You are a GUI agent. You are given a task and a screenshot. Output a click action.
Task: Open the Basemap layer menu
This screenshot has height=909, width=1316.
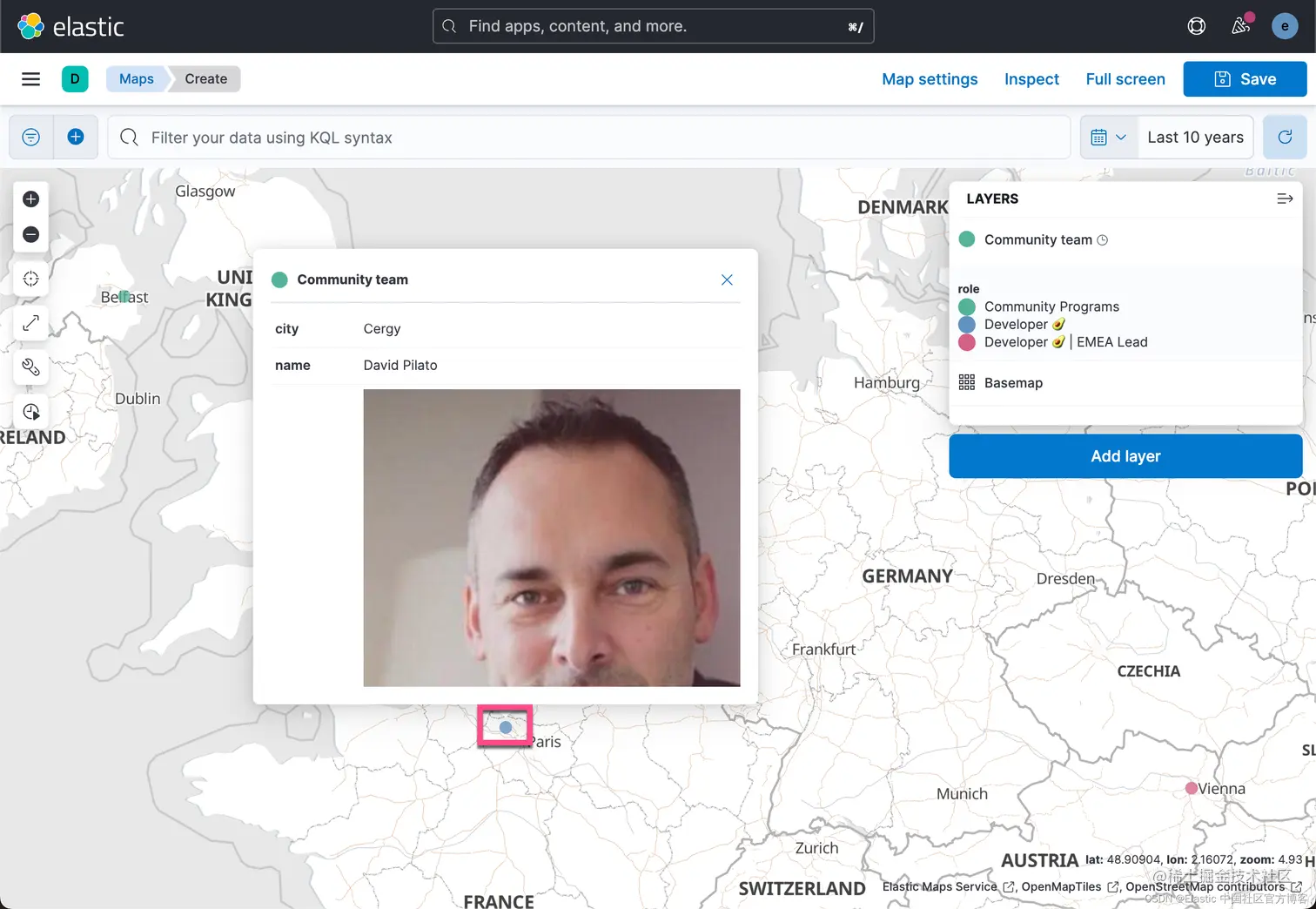tap(1013, 382)
